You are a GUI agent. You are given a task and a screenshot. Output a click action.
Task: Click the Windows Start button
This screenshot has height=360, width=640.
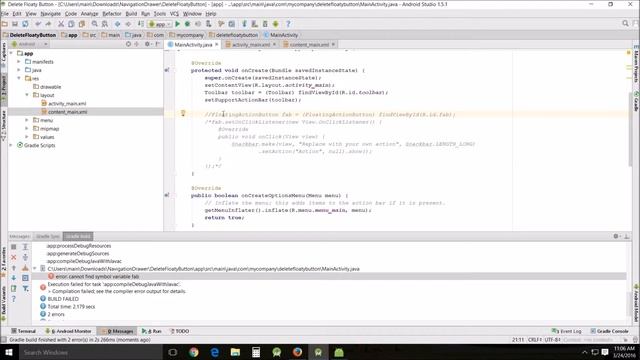coord(8,352)
